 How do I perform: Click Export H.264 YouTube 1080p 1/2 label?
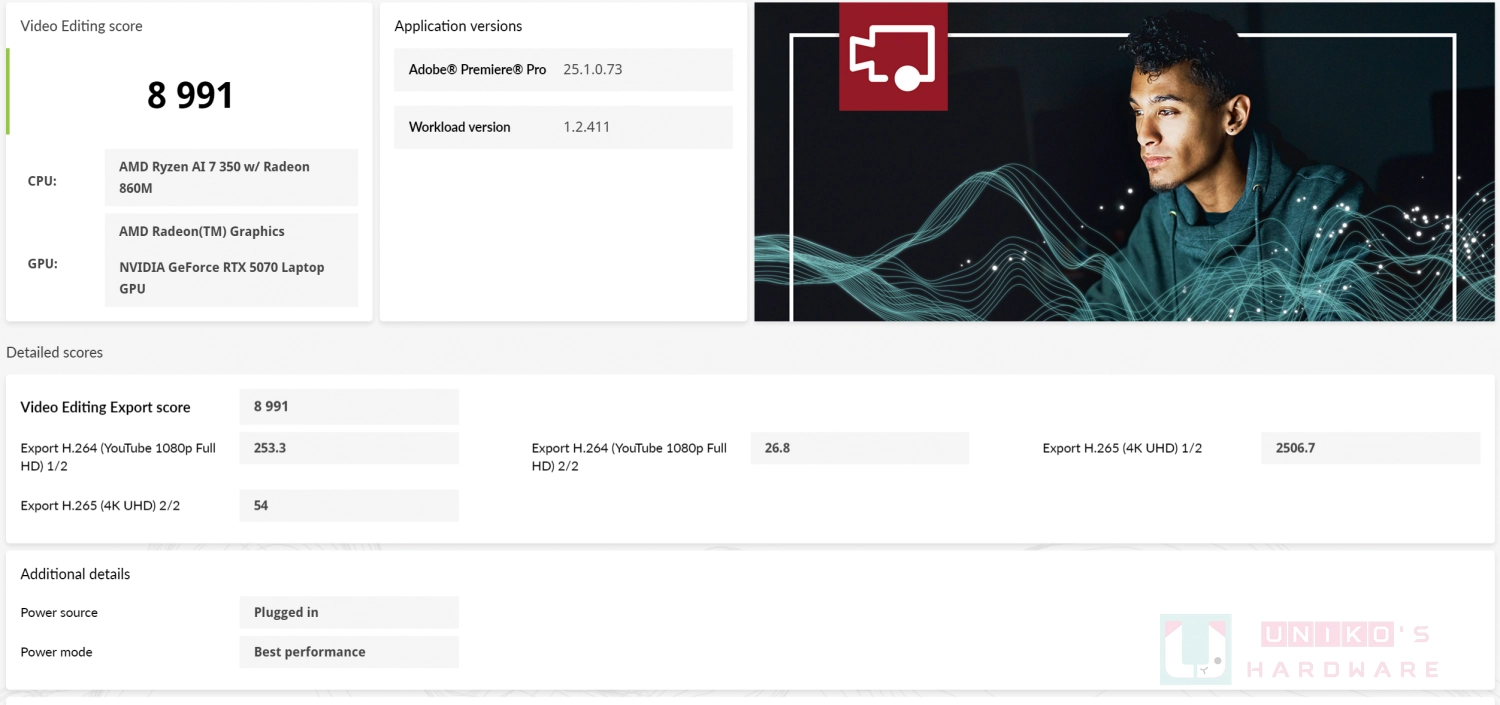pyautogui.click(x=118, y=457)
